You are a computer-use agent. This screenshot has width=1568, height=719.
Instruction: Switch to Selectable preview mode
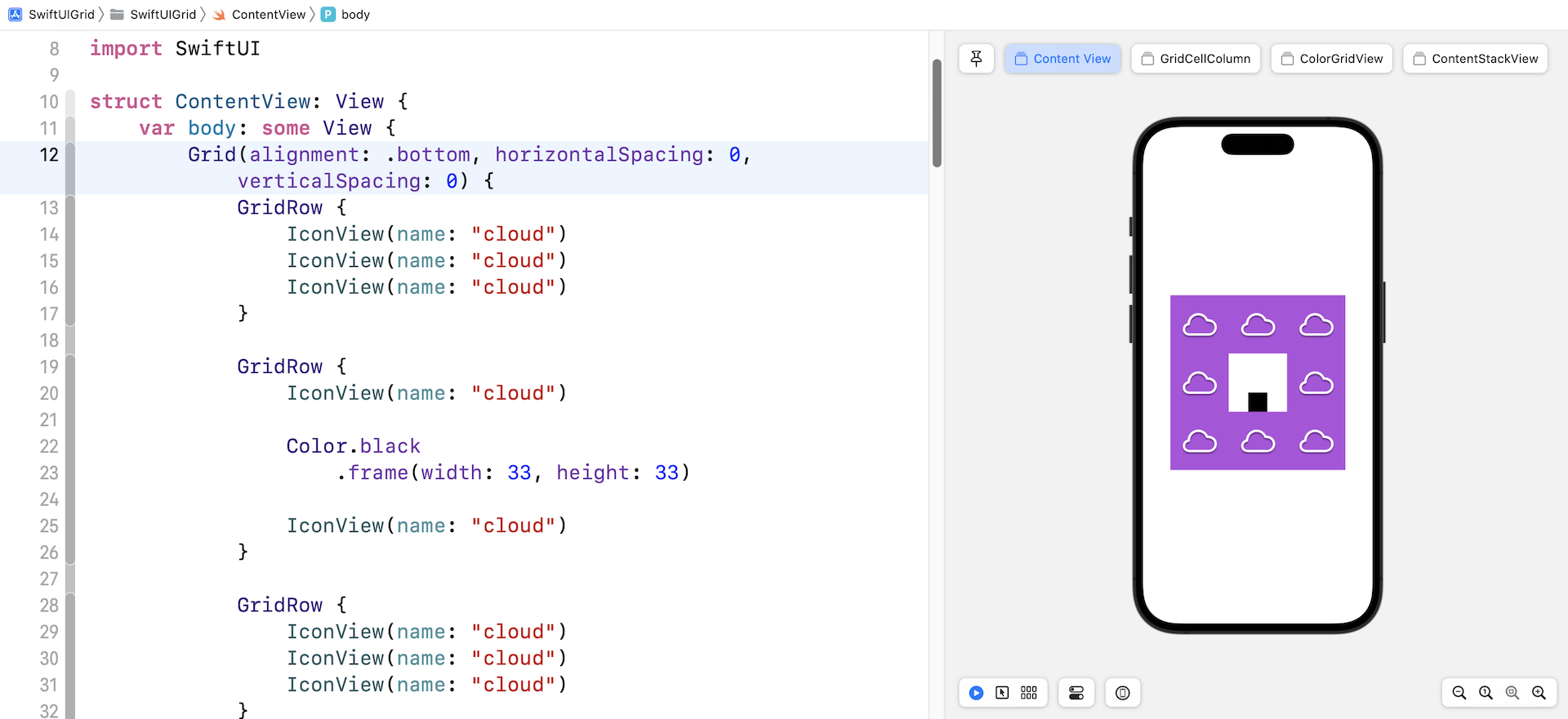coord(1002,693)
